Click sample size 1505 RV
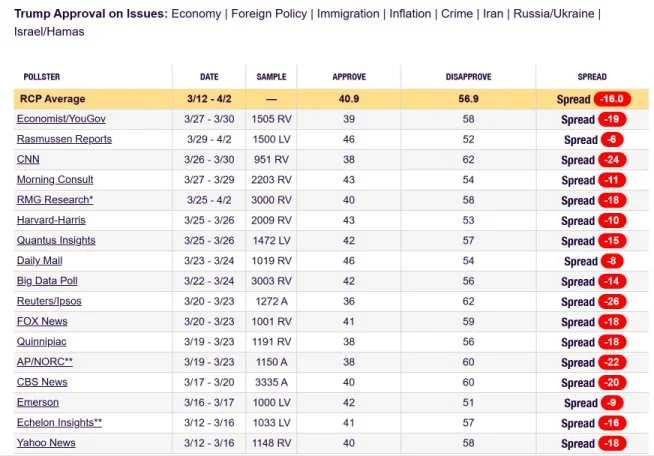The width and height of the screenshot is (654, 456). pyautogui.click(x=272, y=119)
